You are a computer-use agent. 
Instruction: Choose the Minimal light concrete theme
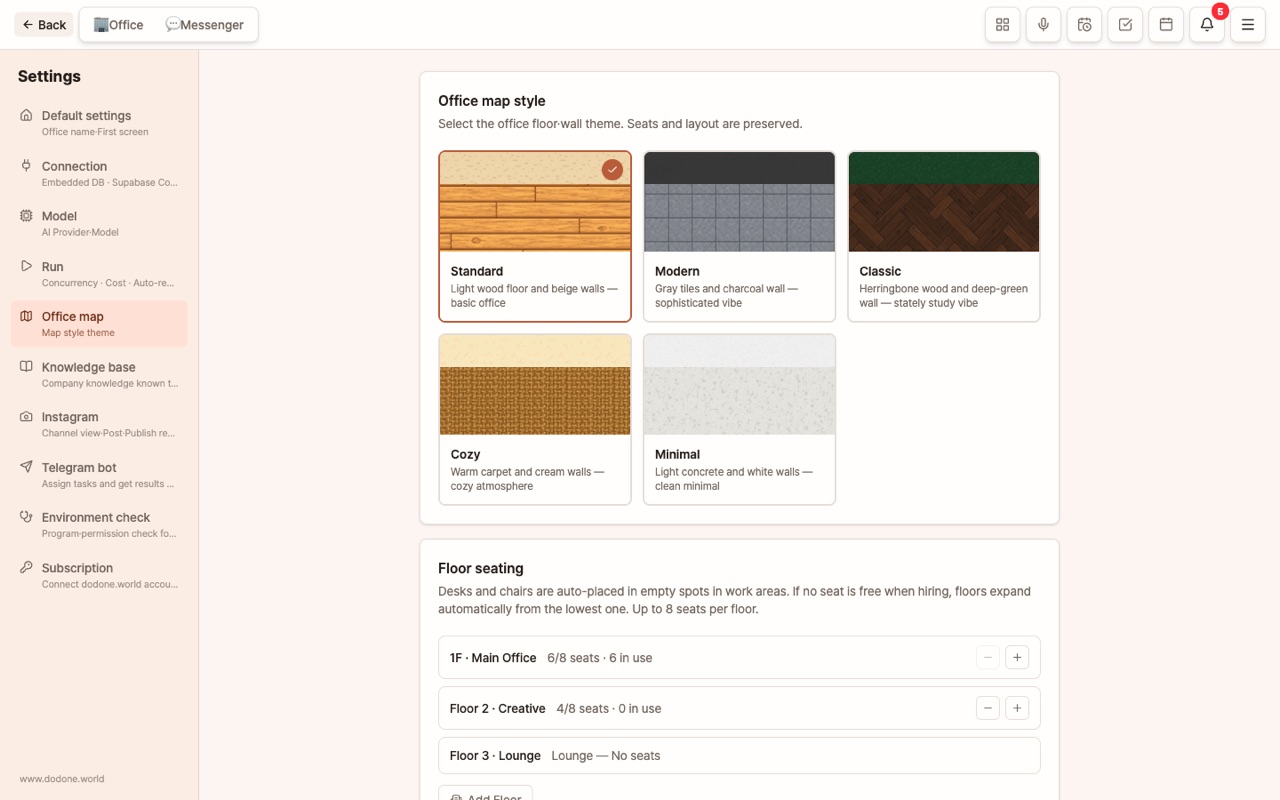coord(739,420)
